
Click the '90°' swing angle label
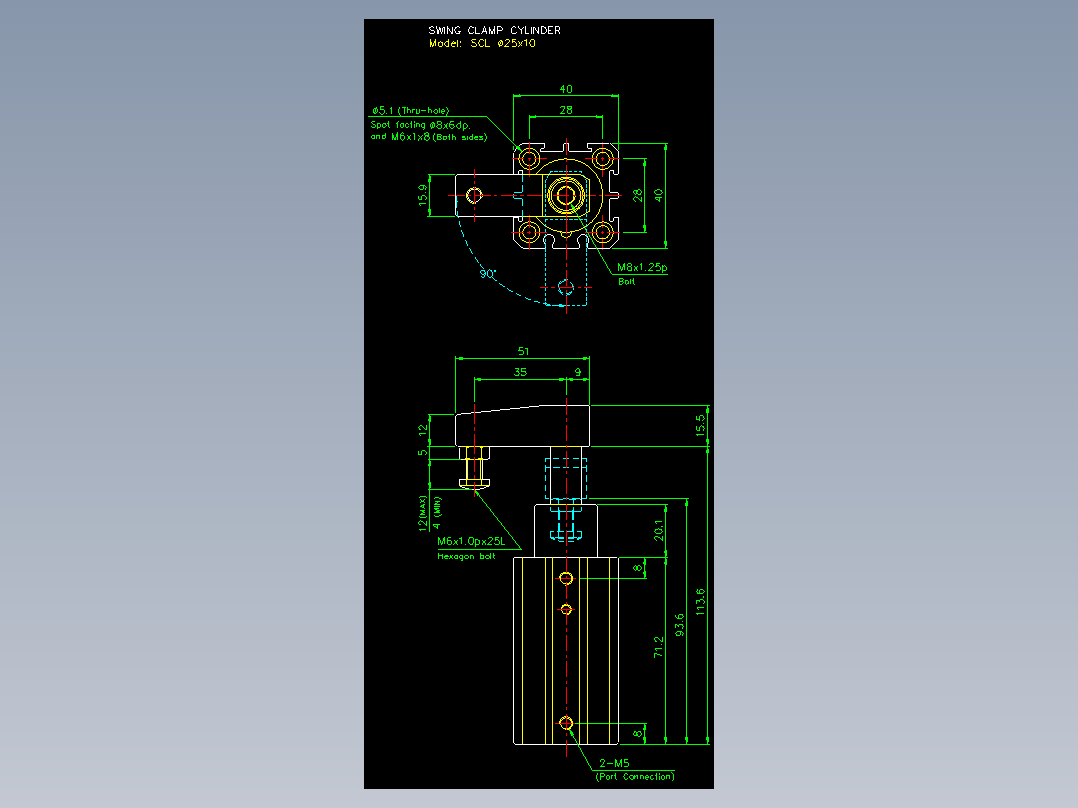point(487,274)
